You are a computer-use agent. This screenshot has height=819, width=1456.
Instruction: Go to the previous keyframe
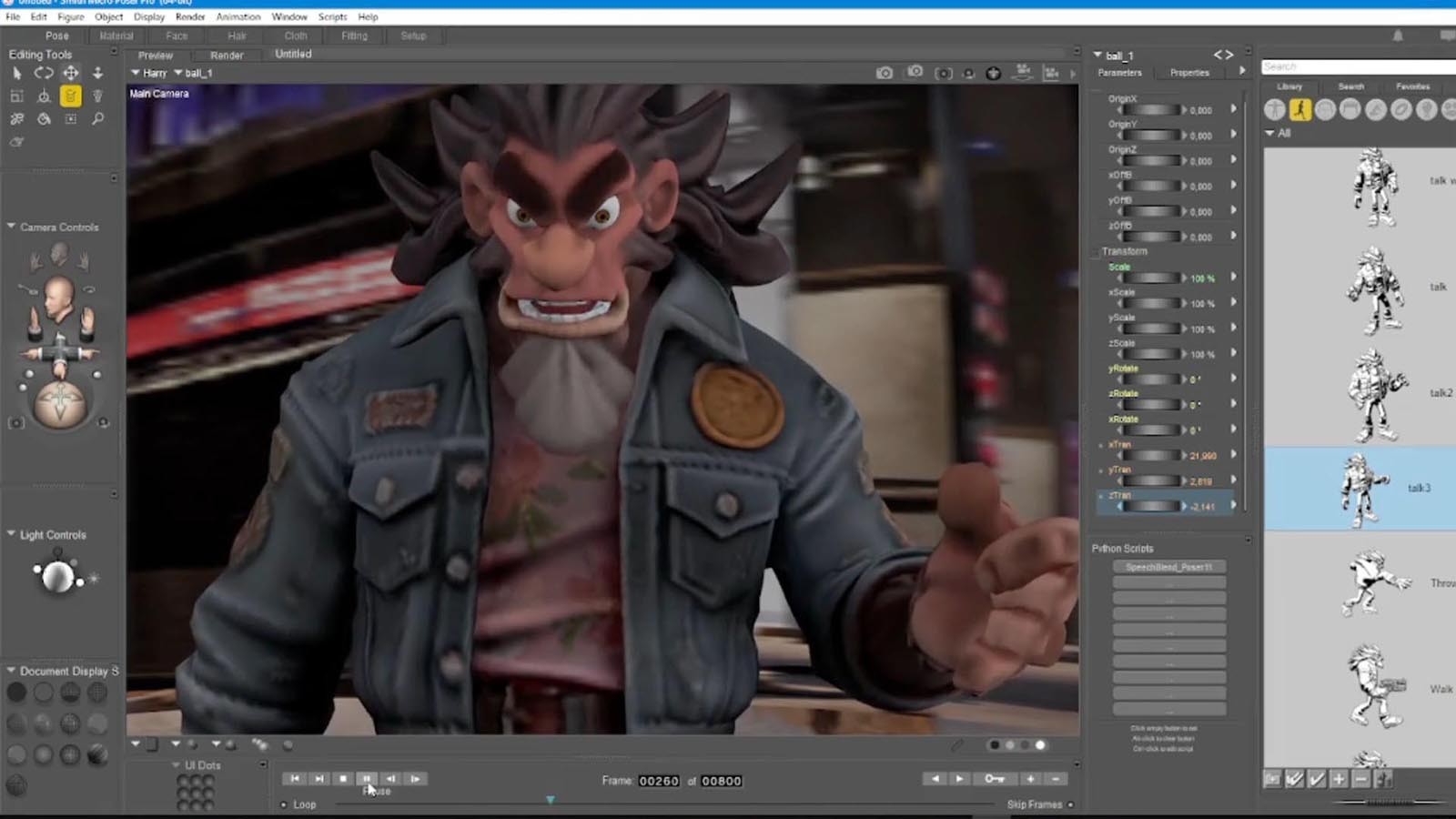[935, 779]
